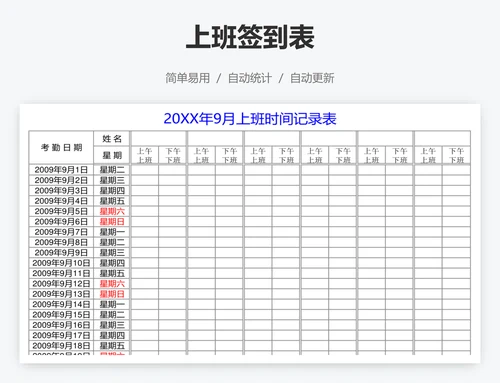Click the subtitle text 自动更新

pos(312,78)
